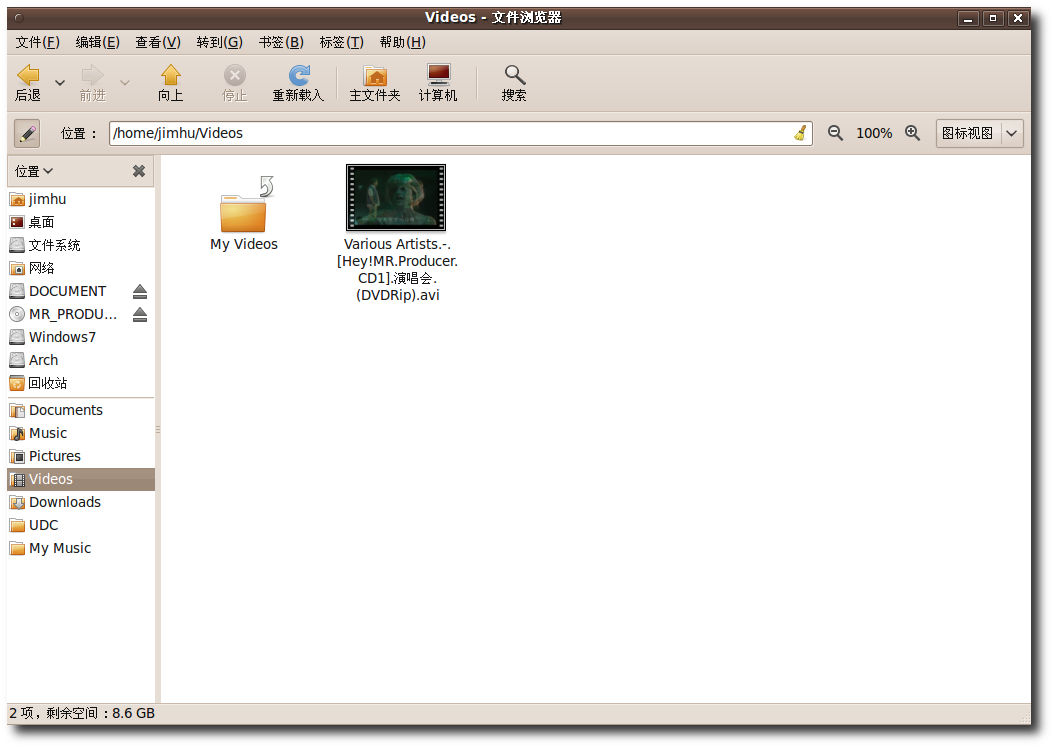This screenshot has height=748, width=1054.
Task: Open 计算机 computer icon in toolbar
Action: click(x=438, y=75)
